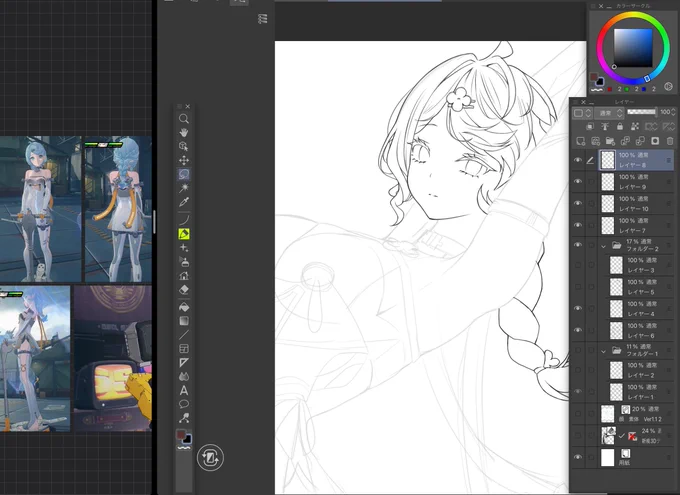Pick a shade in the color square
The width and height of the screenshot is (680, 495).
(633, 48)
